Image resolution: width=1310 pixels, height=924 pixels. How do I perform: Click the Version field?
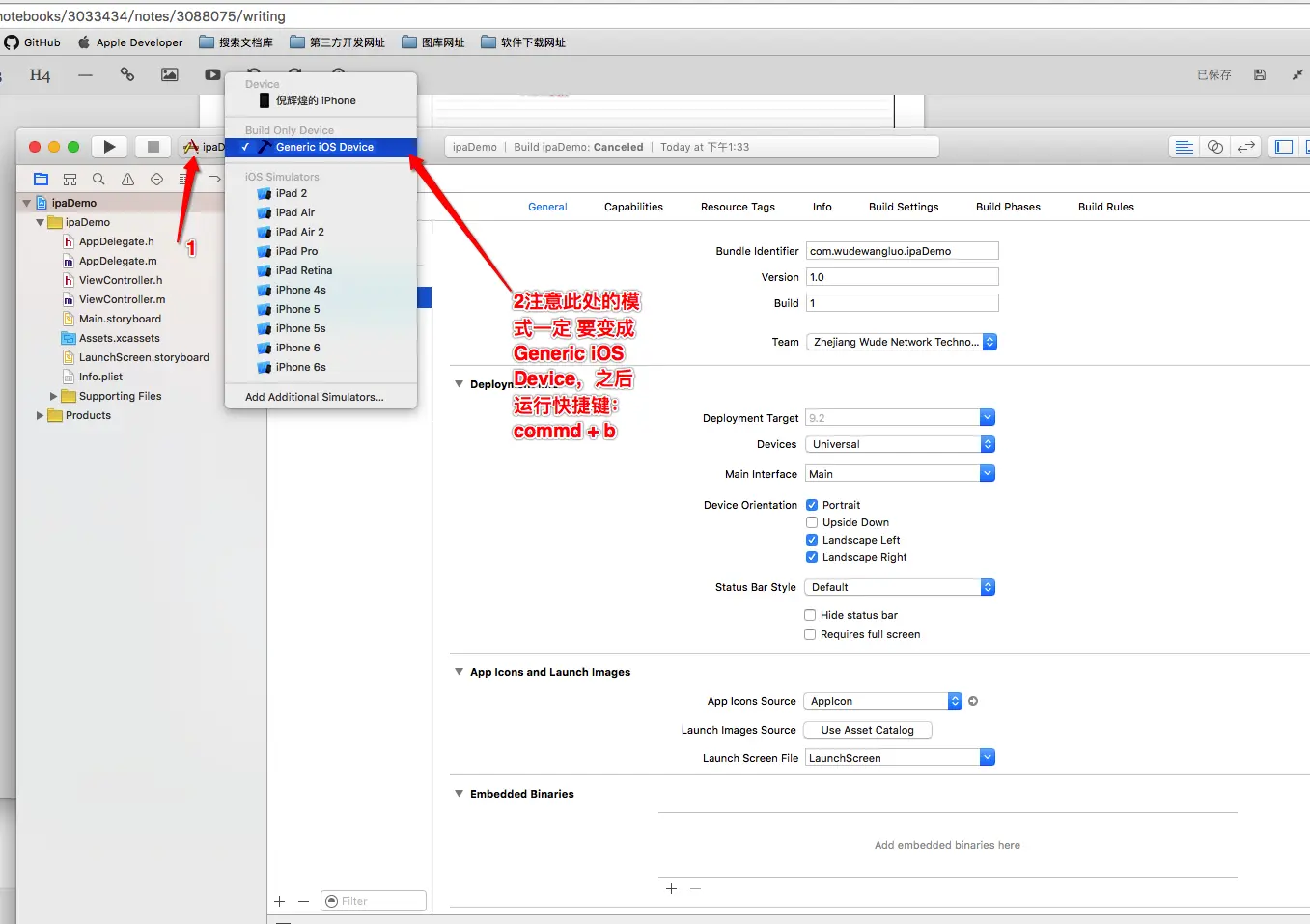(x=902, y=277)
